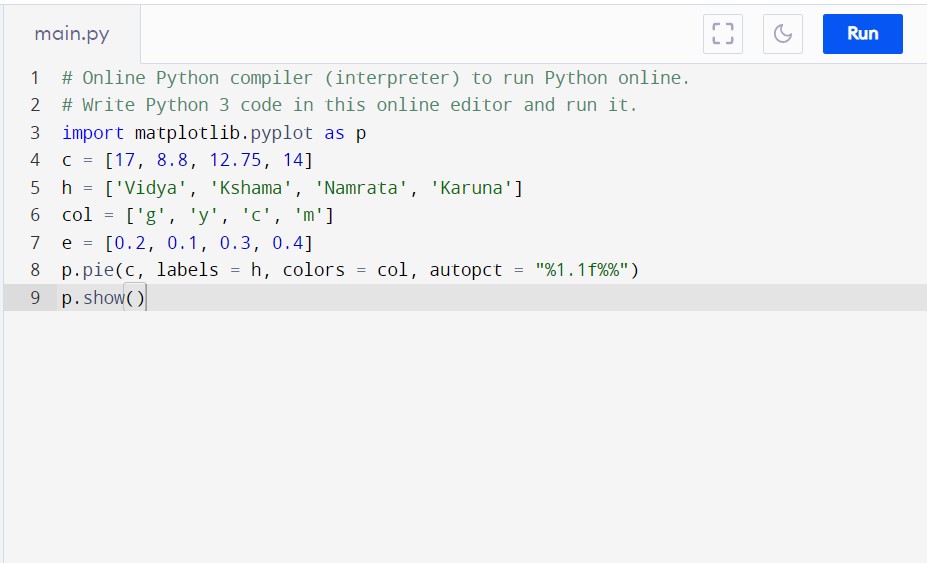This screenshot has width=927, height=563.
Task: Click line number 4 in the gutter
Action: (35, 160)
